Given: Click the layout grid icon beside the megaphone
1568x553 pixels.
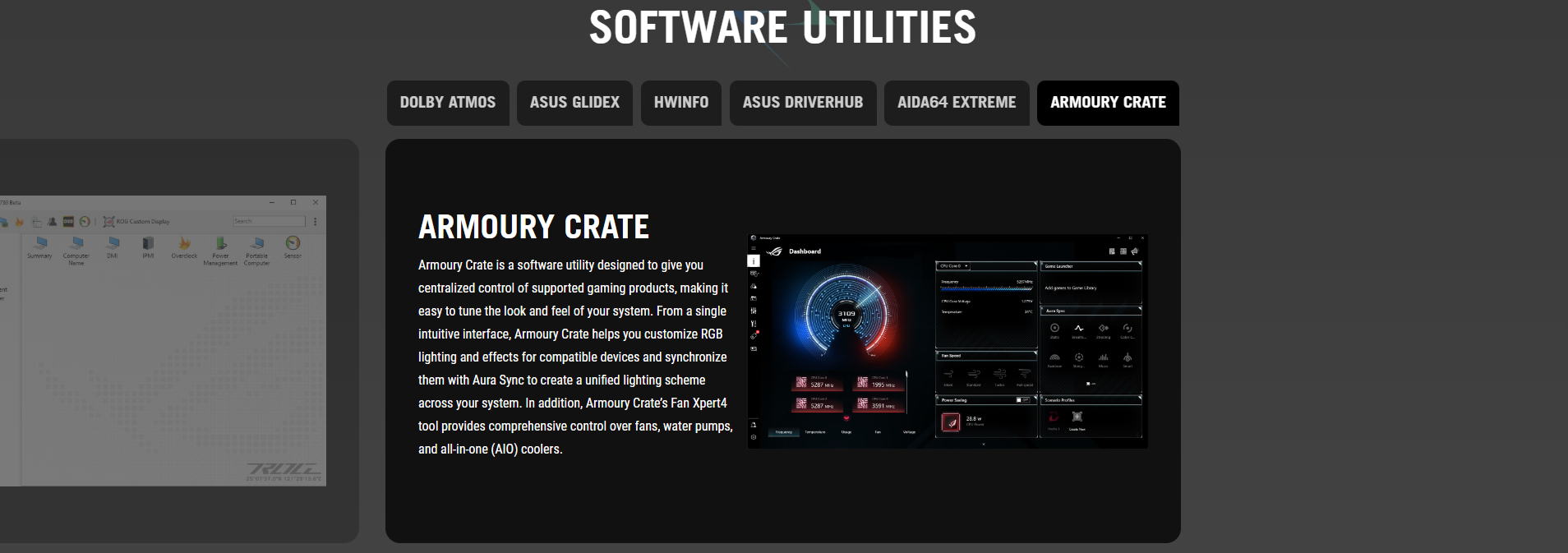Looking at the screenshot, I should point(1123,251).
